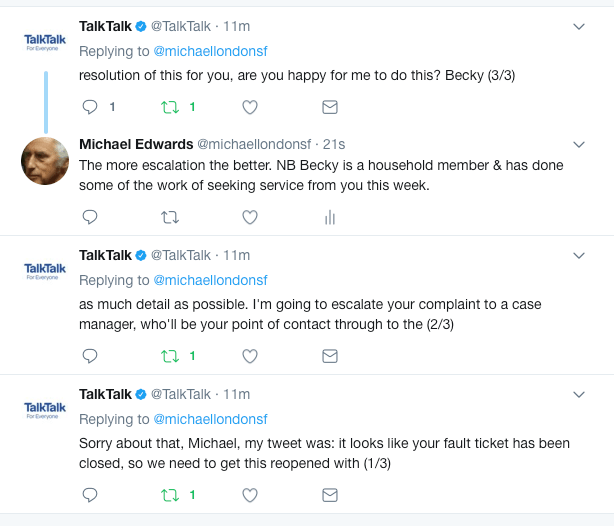Like TalkTalk's (1/3) tweet
The width and height of the screenshot is (614, 526).
pyautogui.click(x=250, y=494)
